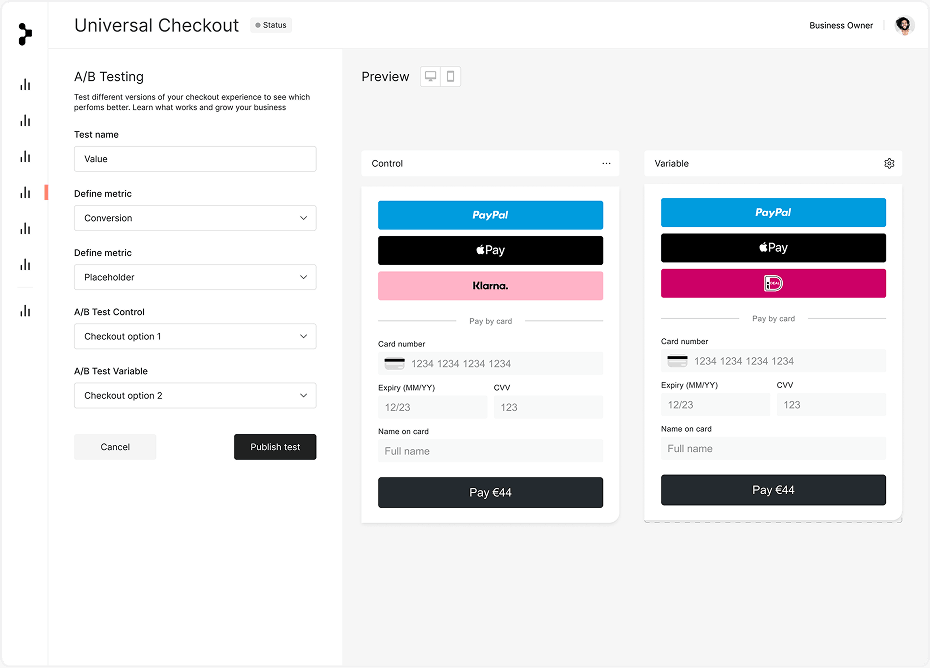Click CVV field in Control preview
The image size is (930, 668).
coord(549,408)
